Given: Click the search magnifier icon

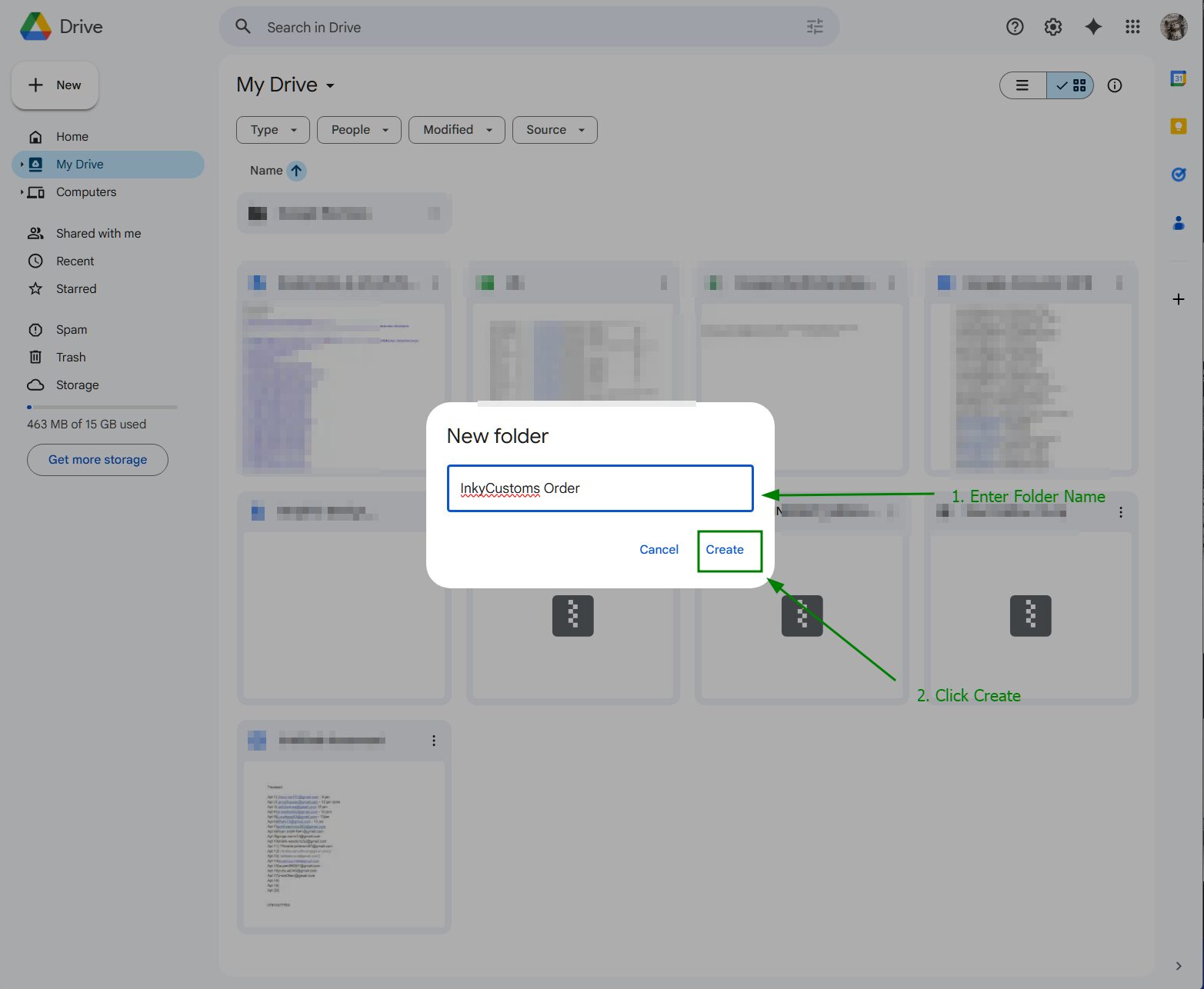Looking at the screenshot, I should (x=243, y=27).
